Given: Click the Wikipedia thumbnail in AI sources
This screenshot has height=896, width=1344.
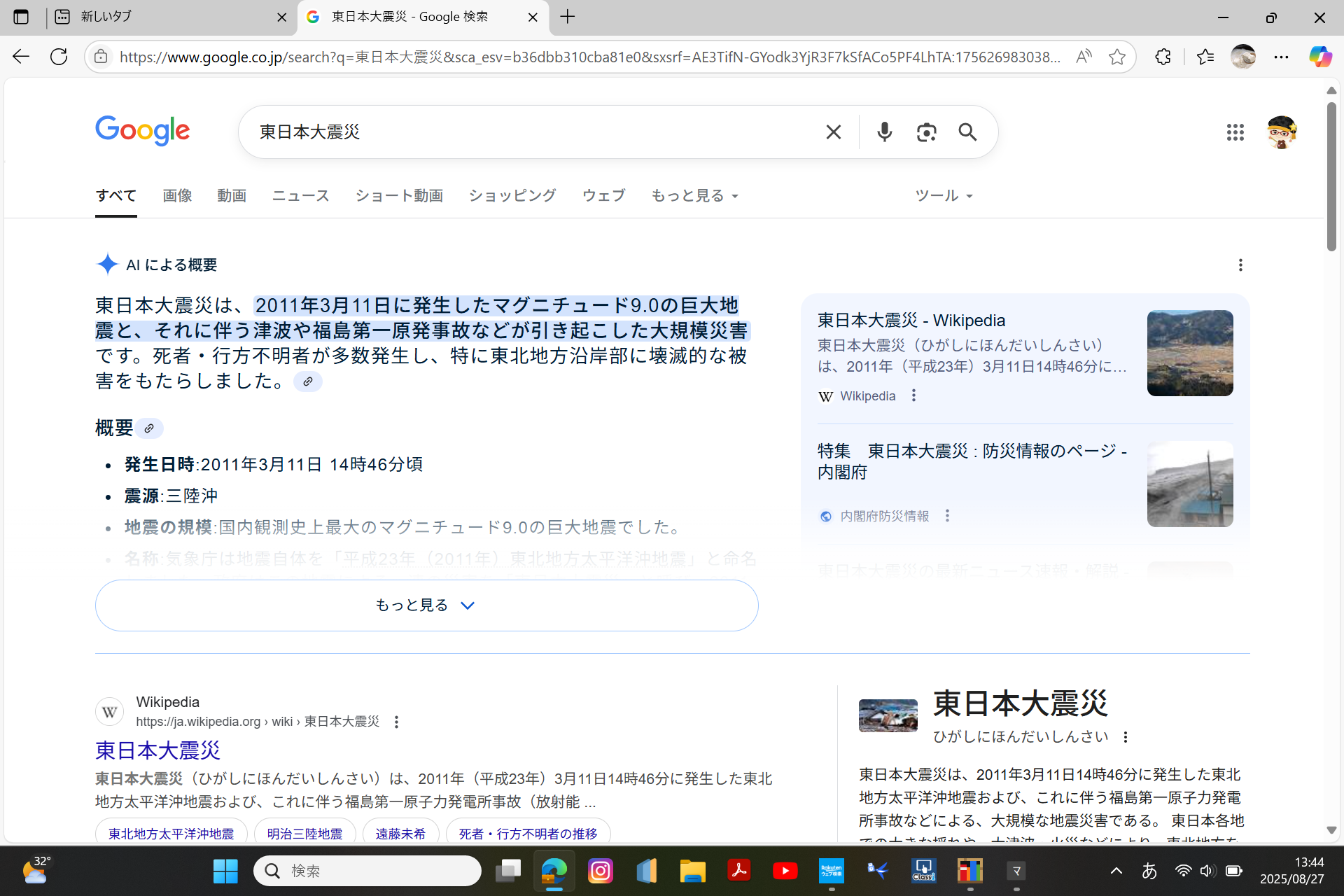Looking at the screenshot, I should [x=1189, y=353].
